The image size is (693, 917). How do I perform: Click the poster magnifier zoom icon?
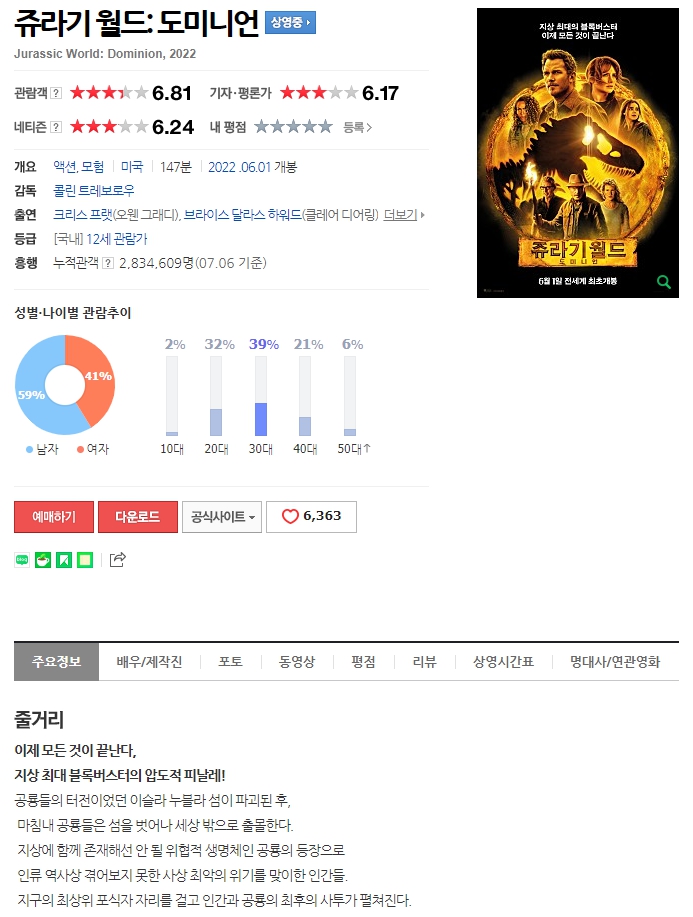pyautogui.click(x=664, y=282)
